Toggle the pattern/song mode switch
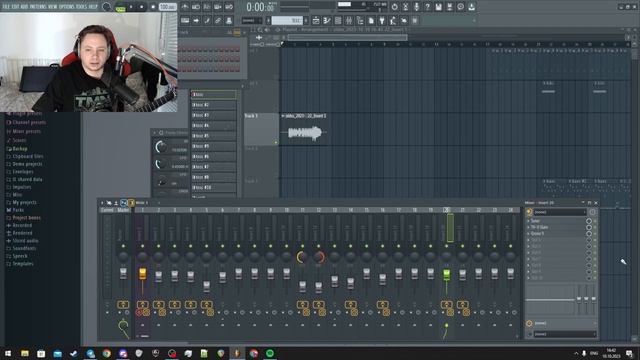This screenshot has height=360, width=640. pos(120,7)
